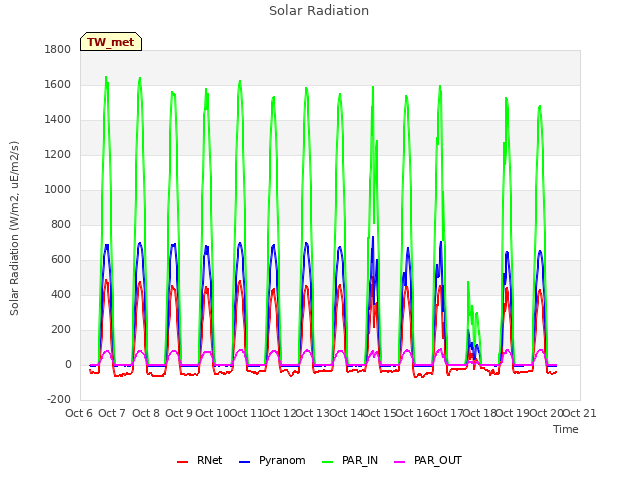Click the Oct 7 PAR_IN peak near 1650
This screenshot has width=640, height=480.
(106, 77)
